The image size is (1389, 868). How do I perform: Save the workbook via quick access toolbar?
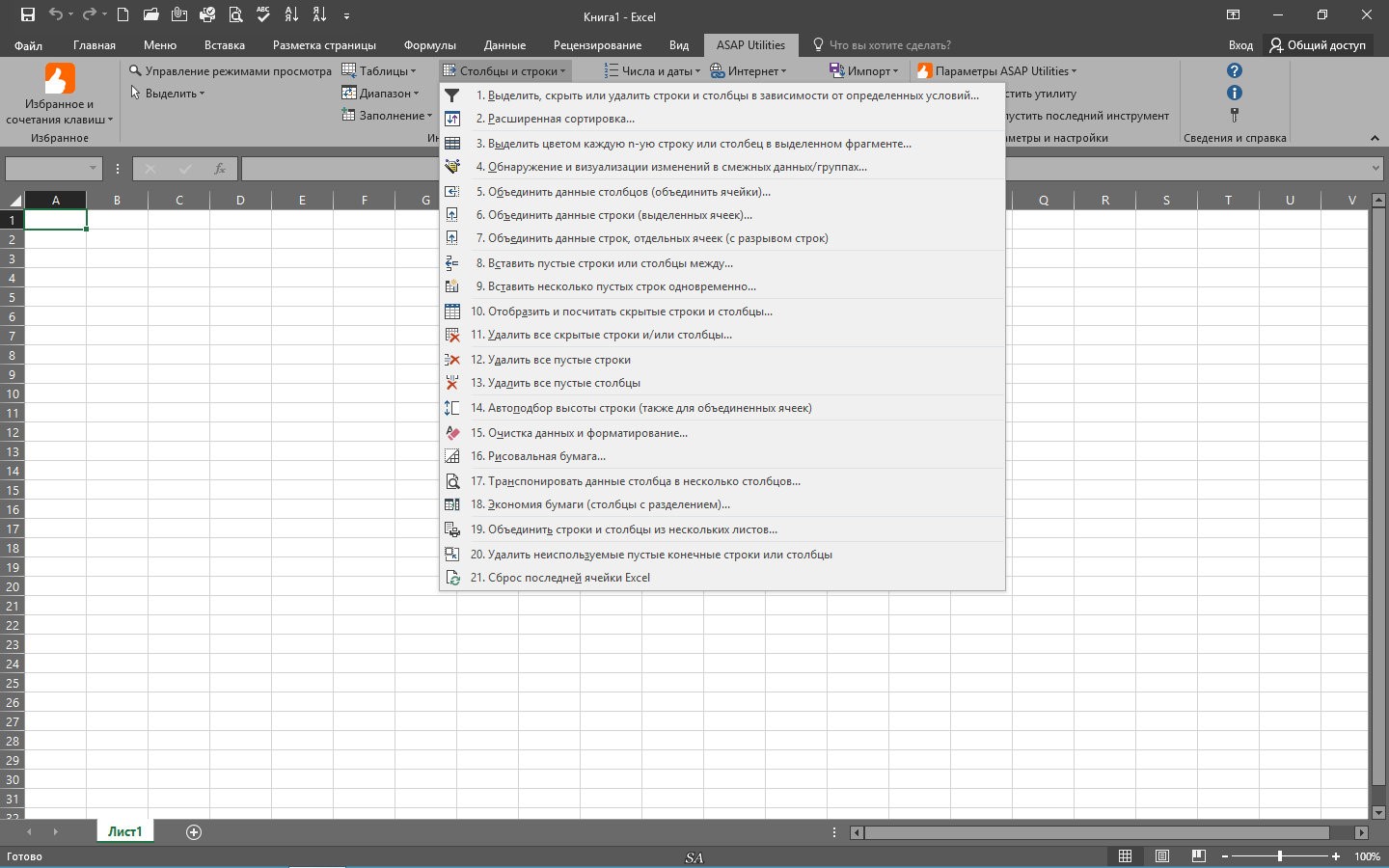[27, 15]
